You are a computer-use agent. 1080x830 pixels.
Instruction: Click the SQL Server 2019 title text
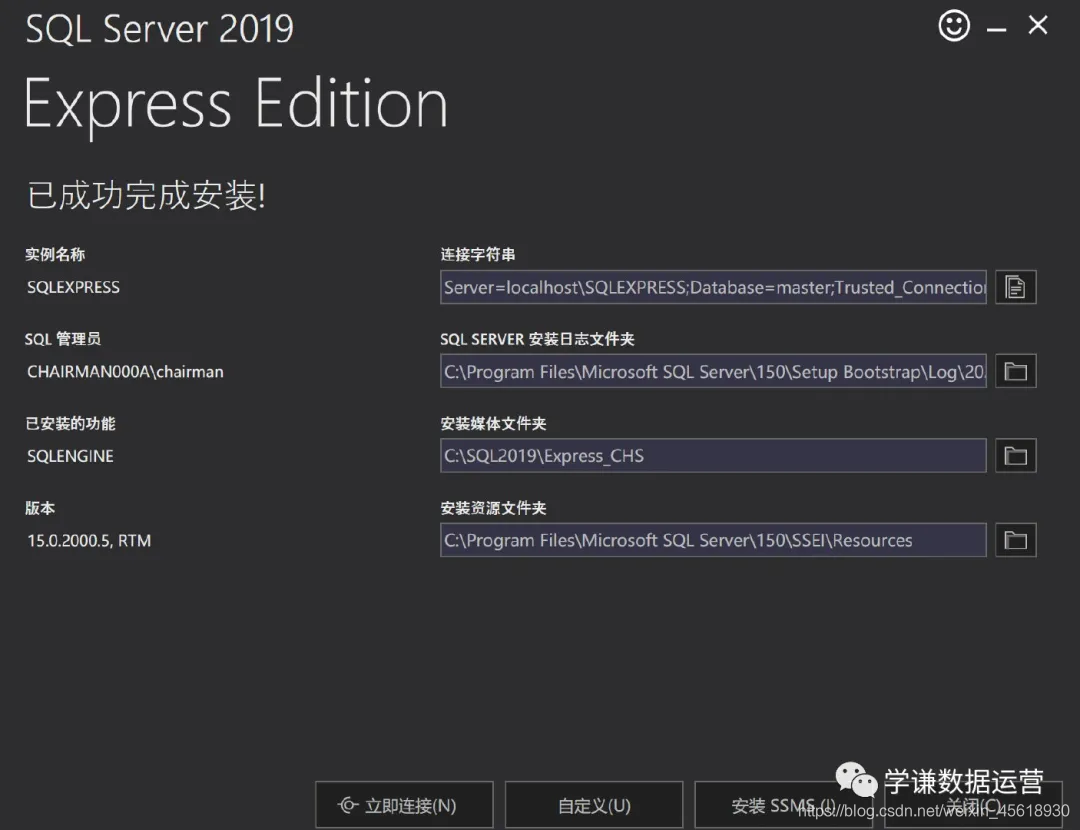[160, 29]
